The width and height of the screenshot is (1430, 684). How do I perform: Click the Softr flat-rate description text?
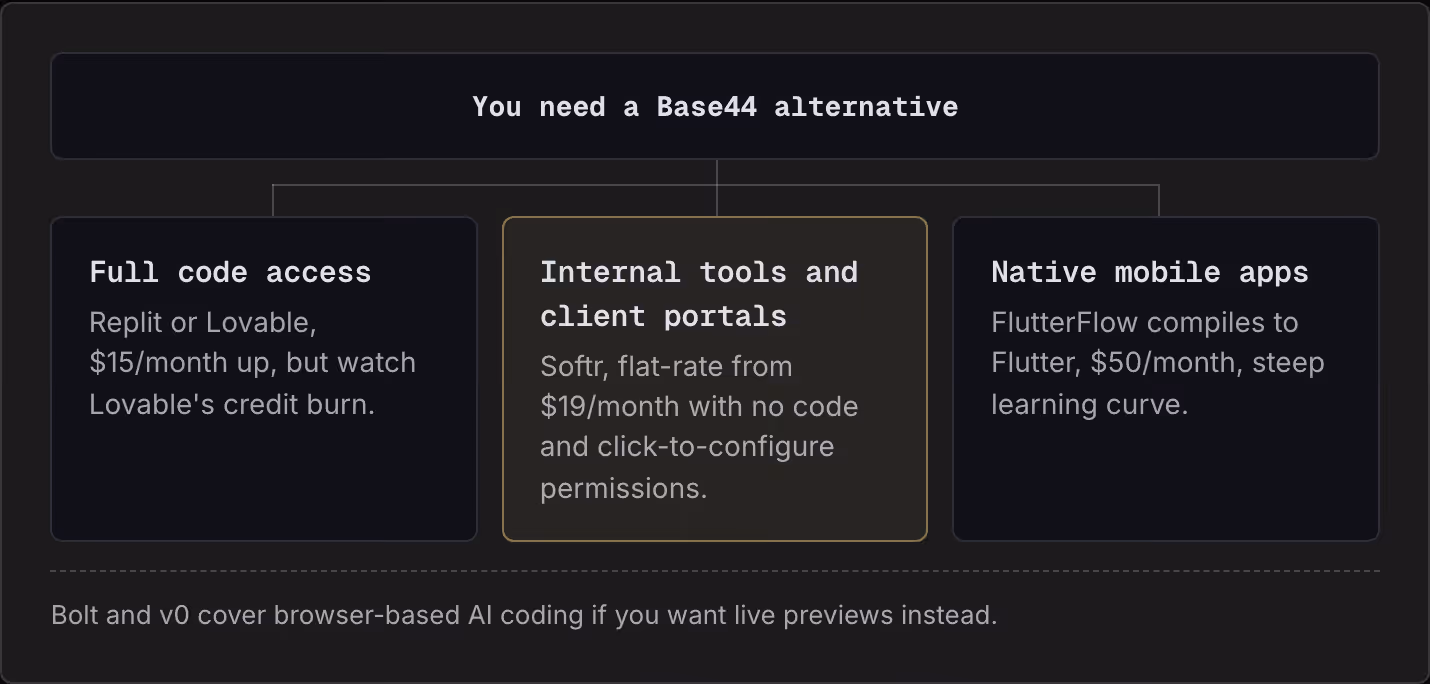coord(699,427)
